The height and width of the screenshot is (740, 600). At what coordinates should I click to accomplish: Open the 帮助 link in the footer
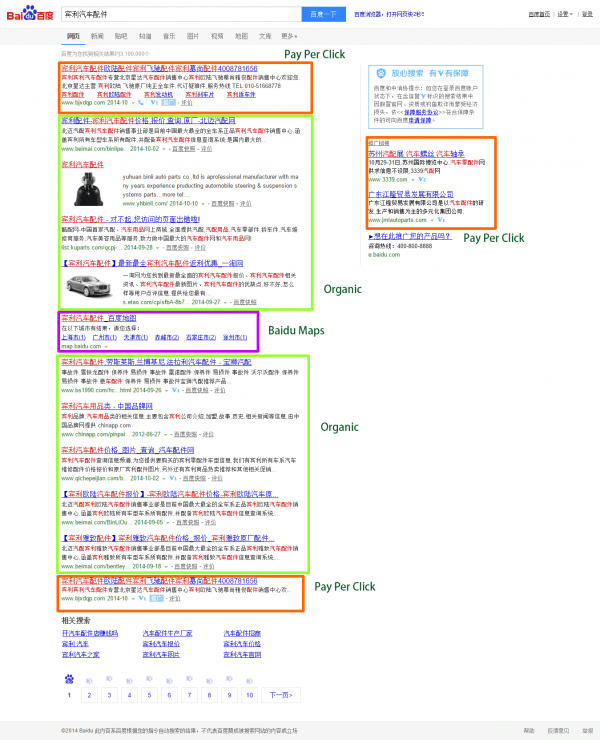coord(529,731)
